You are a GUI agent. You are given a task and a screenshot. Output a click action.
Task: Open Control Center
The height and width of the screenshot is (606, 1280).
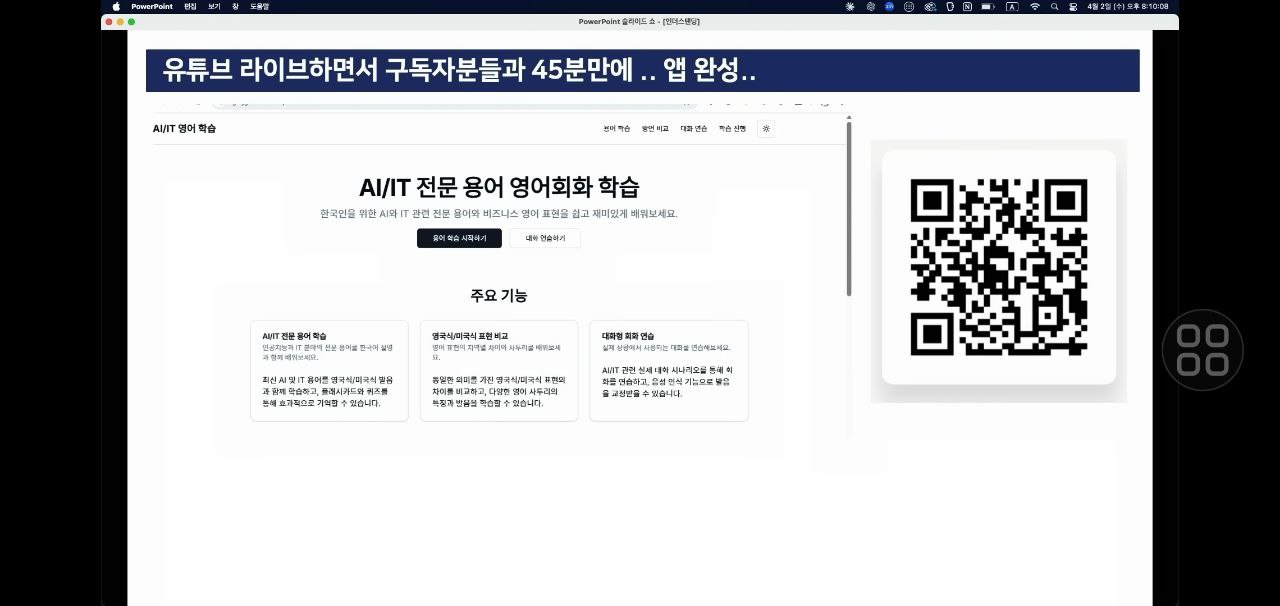1073,6
